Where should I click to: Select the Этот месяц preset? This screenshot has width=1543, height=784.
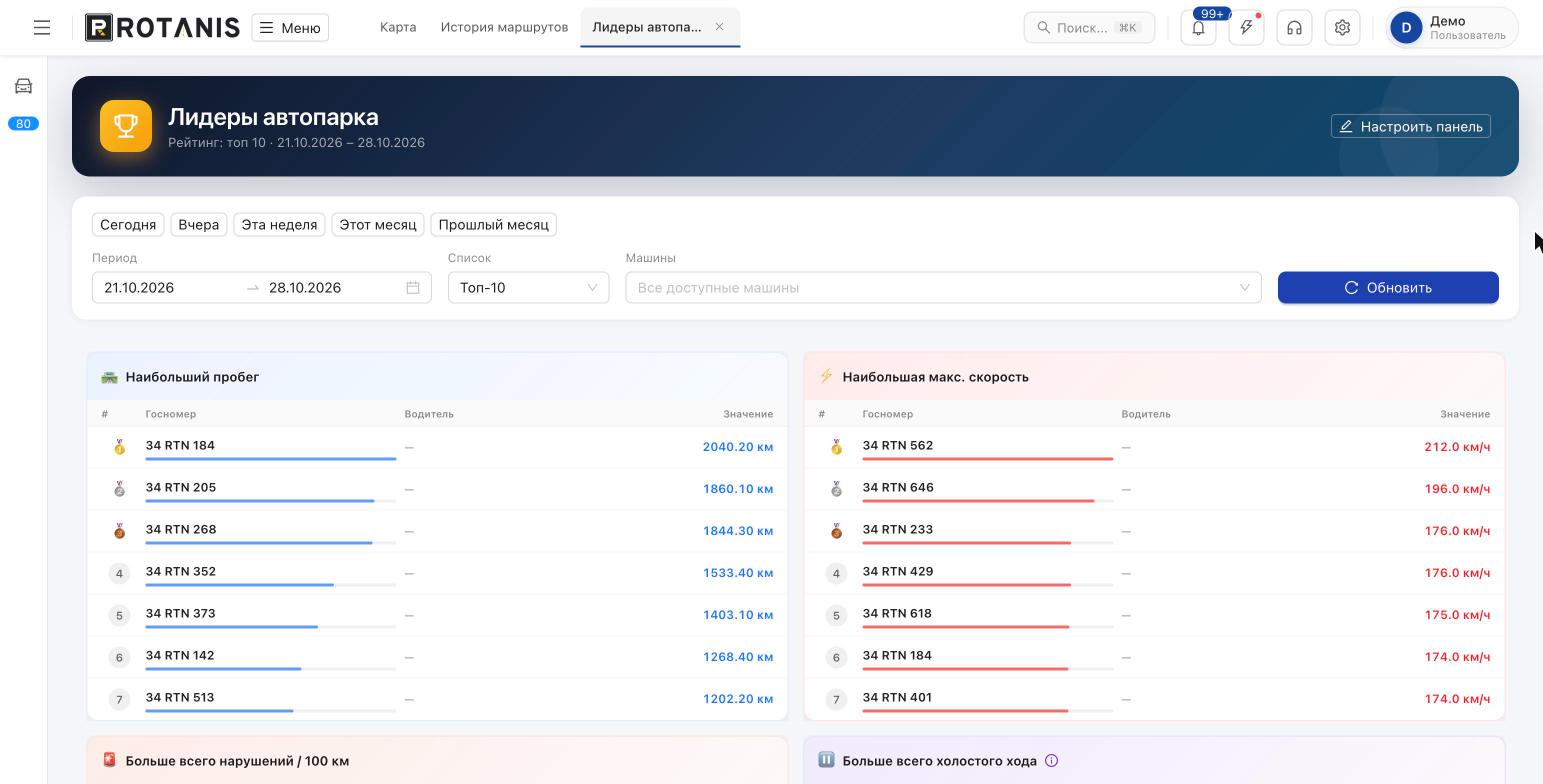click(x=378, y=225)
